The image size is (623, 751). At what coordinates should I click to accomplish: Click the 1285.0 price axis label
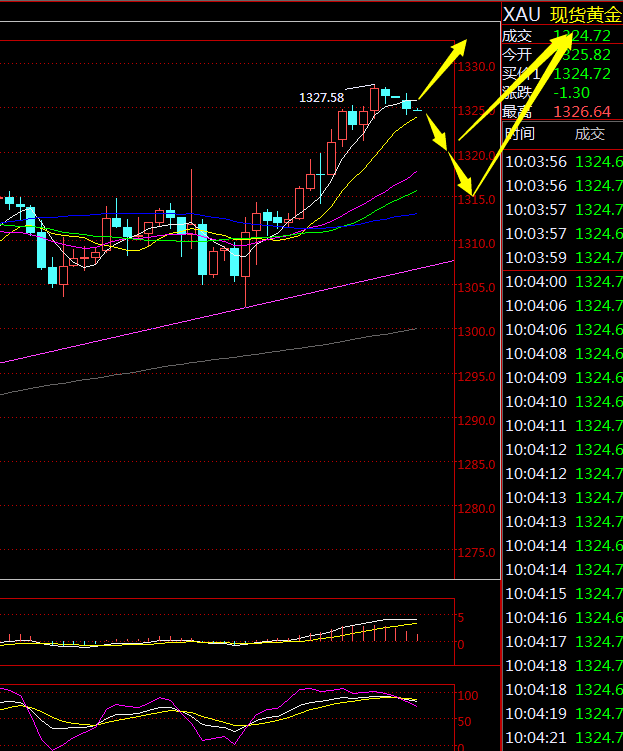click(476, 465)
